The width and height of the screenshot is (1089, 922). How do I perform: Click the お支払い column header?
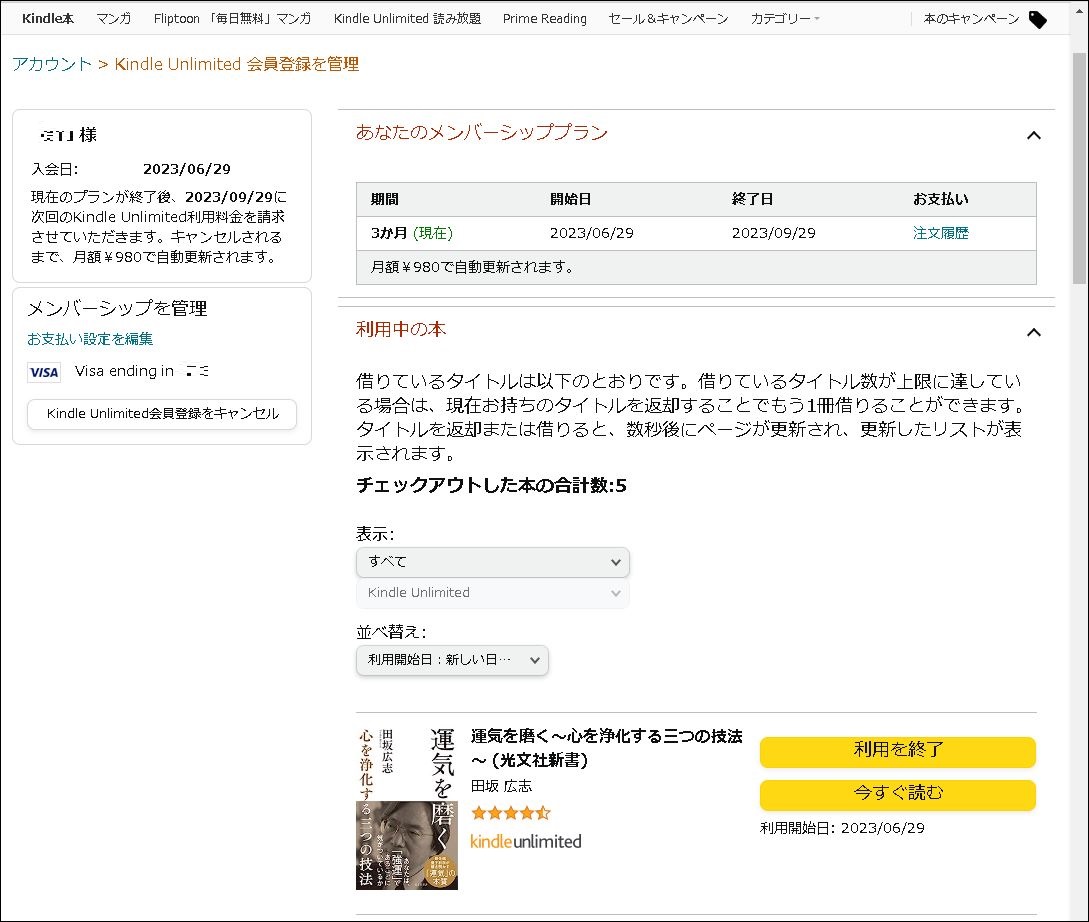pos(940,199)
